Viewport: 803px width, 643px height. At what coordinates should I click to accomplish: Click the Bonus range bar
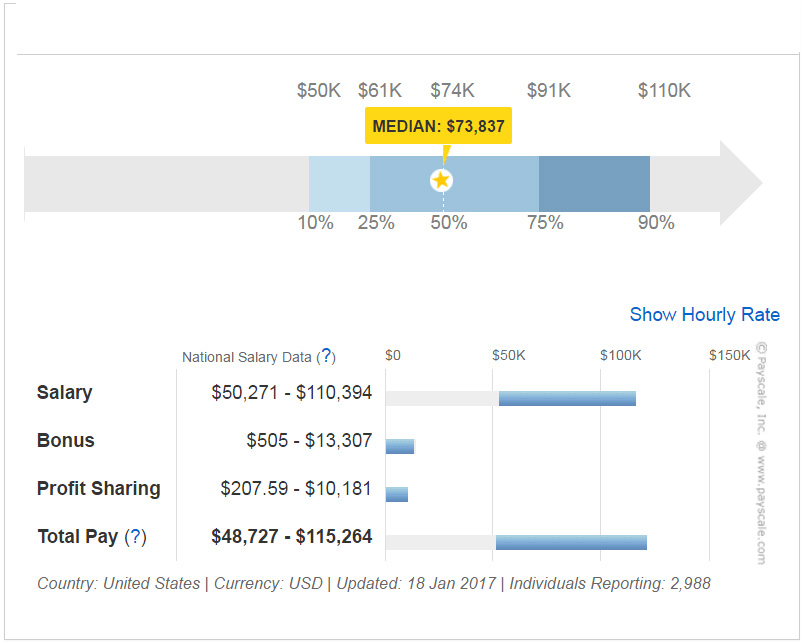pyautogui.click(x=400, y=446)
